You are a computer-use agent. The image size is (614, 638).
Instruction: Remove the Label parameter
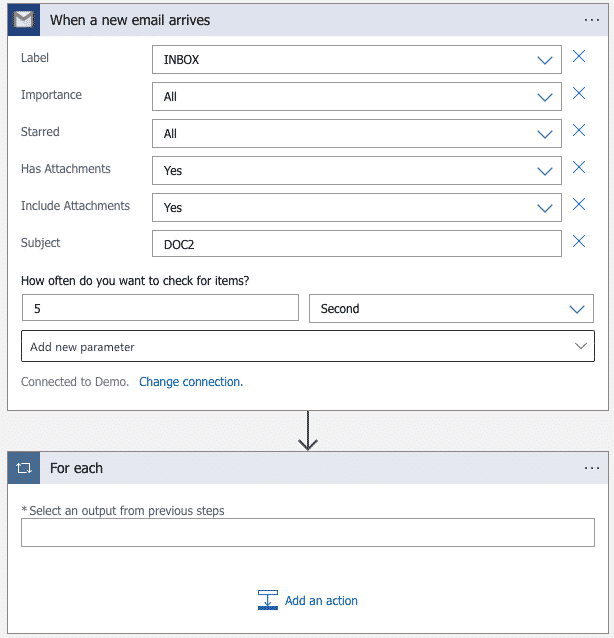(579, 57)
